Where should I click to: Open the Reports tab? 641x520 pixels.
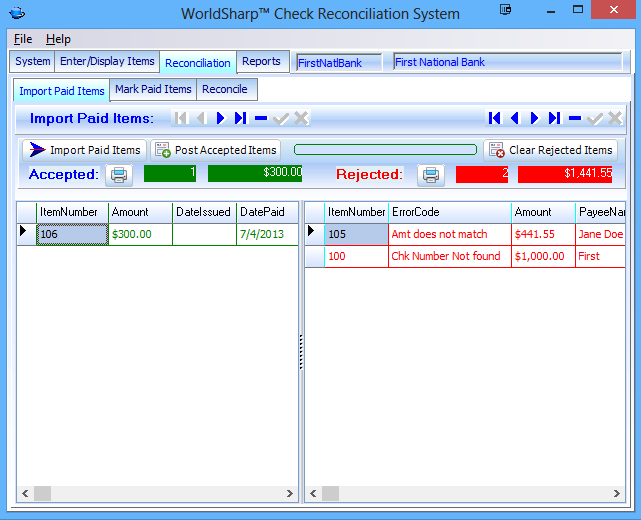pos(261,61)
